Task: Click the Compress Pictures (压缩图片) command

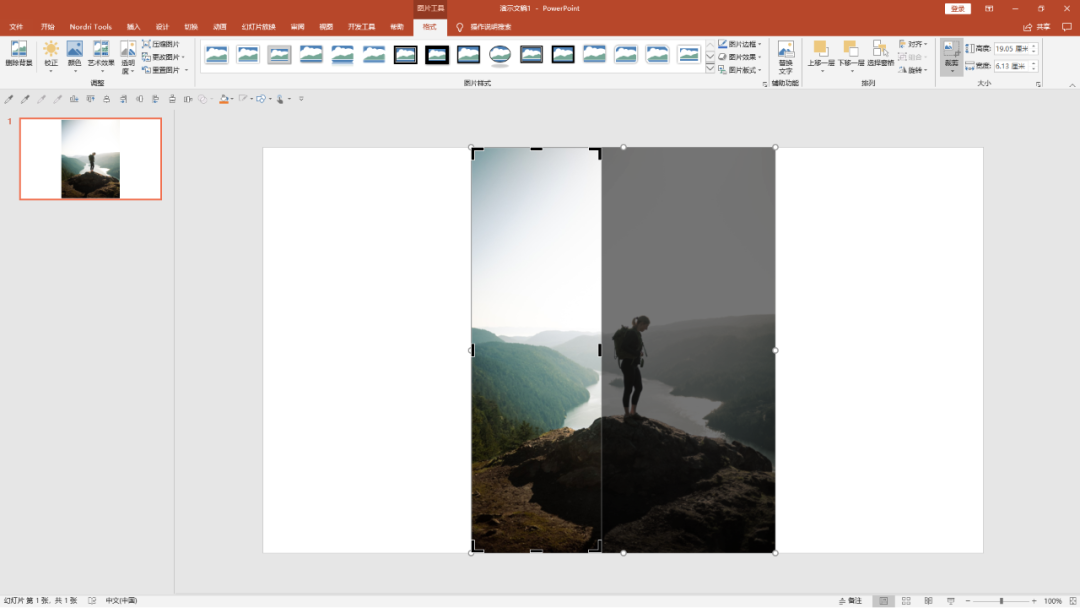Action: point(161,44)
